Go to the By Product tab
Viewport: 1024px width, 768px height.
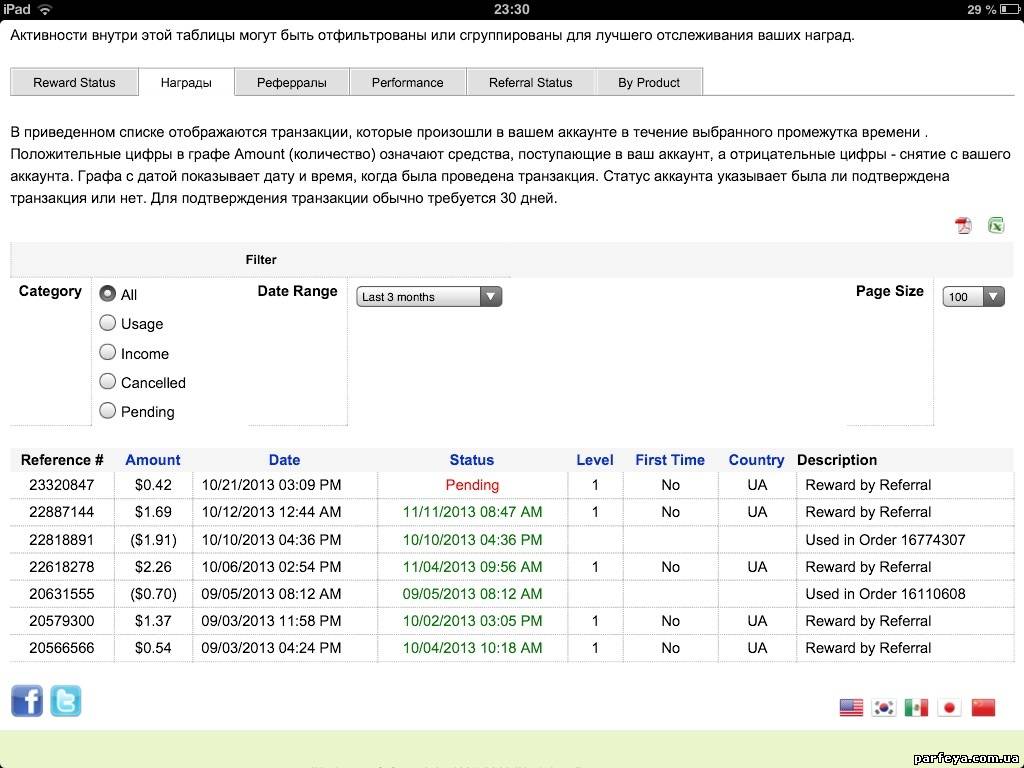pos(649,83)
